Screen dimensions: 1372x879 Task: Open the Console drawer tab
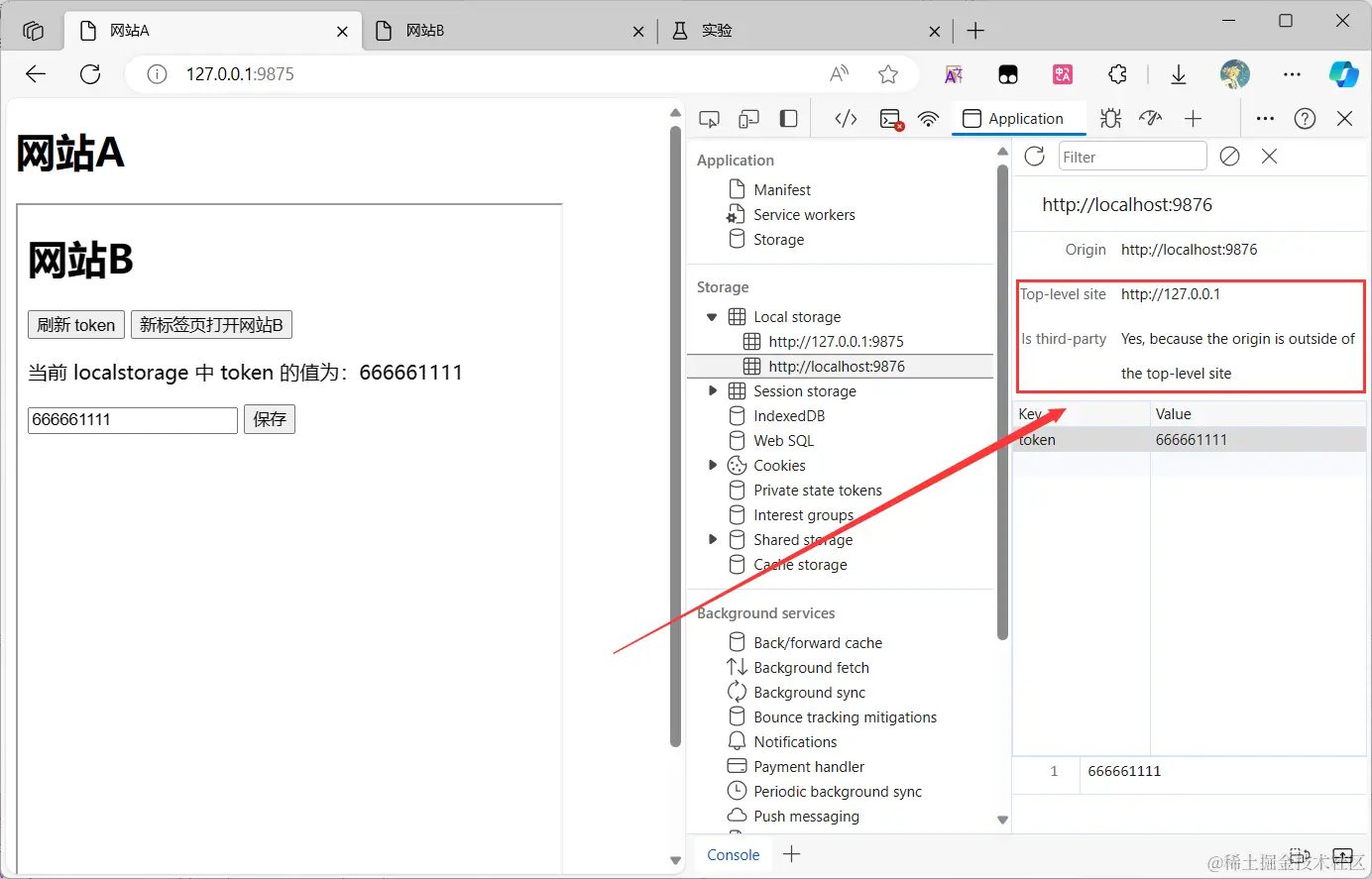click(x=734, y=854)
